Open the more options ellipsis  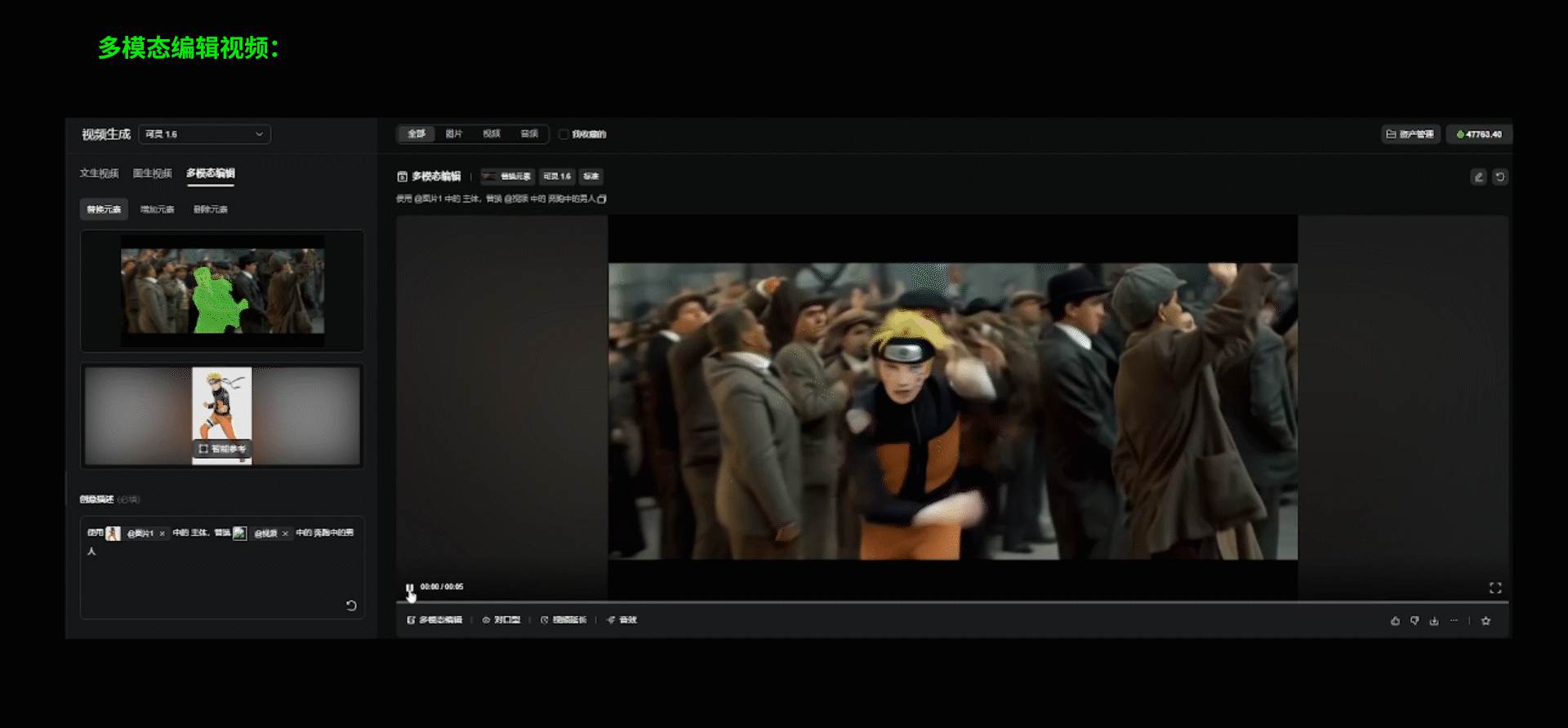pos(1454,620)
